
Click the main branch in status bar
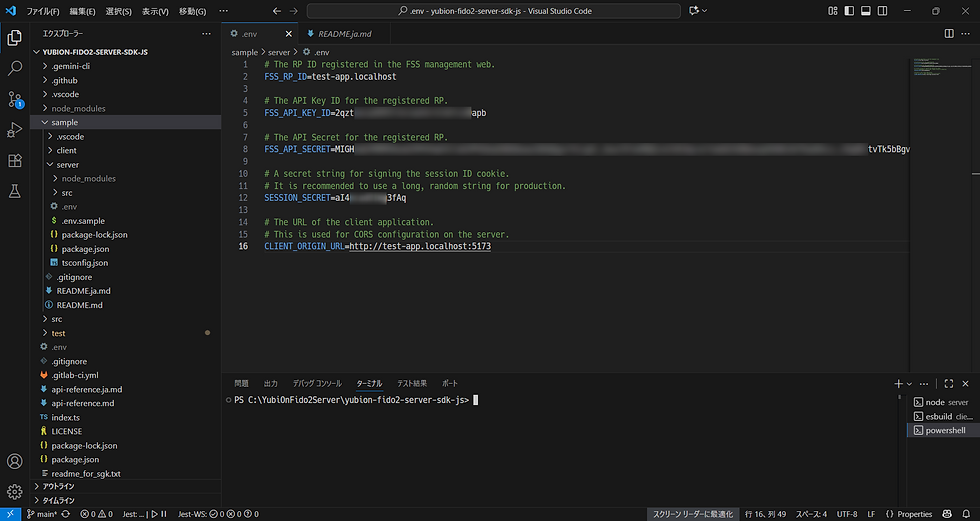42,514
